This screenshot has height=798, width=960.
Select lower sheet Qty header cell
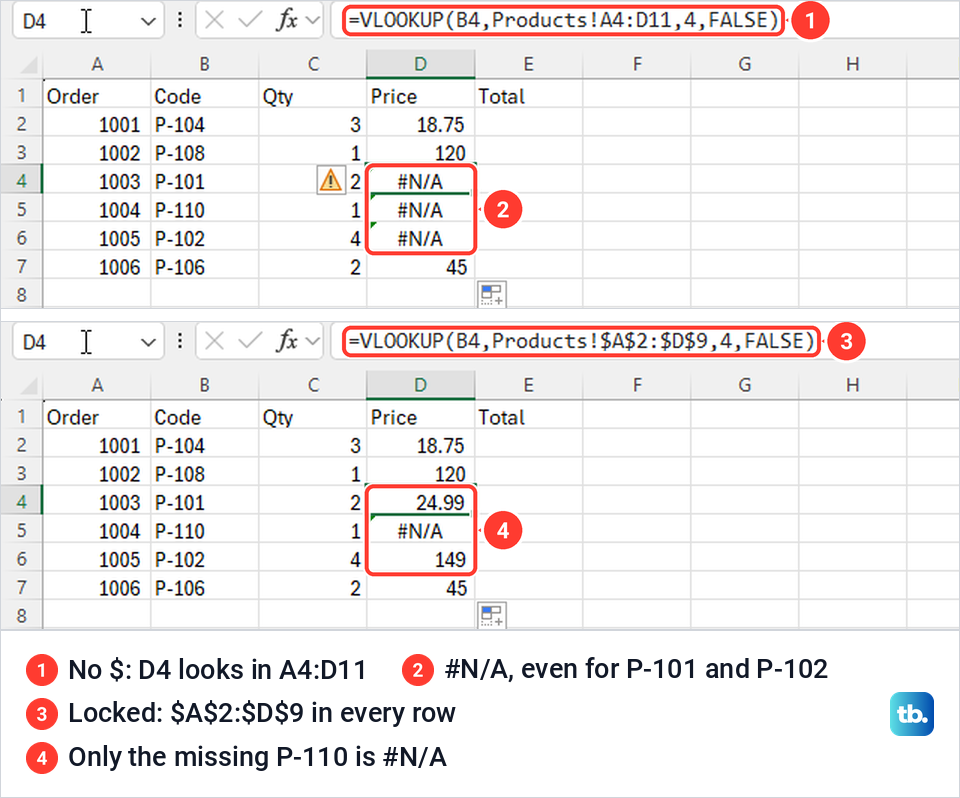coord(312,416)
